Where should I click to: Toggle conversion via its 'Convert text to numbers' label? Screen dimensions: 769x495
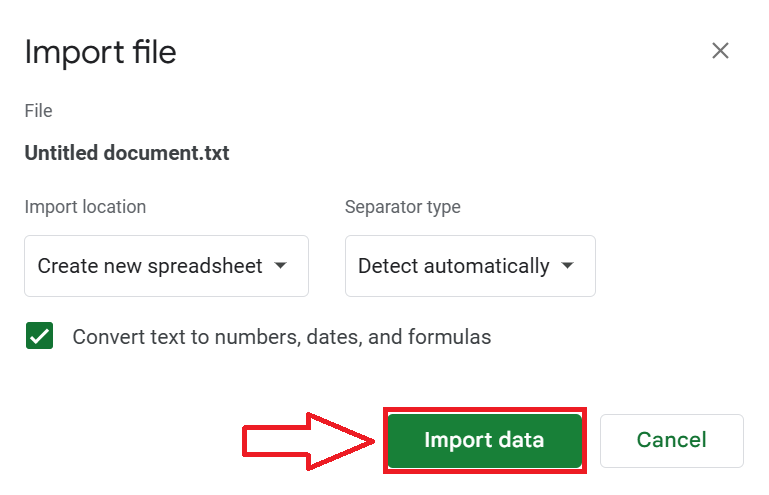click(180, 337)
